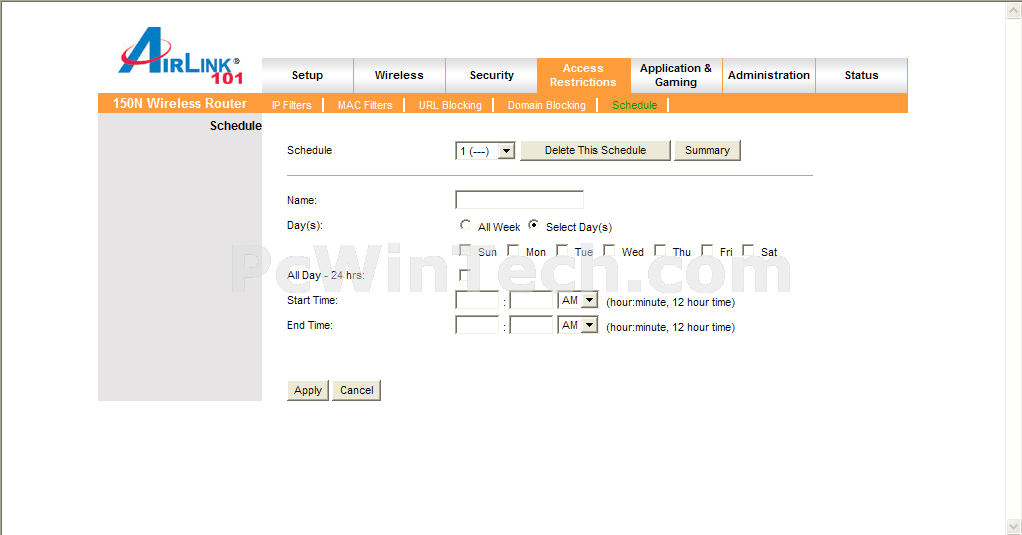Image resolution: width=1022 pixels, height=535 pixels.
Task: Open the Setup tab
Action: [x=307, y=76]
